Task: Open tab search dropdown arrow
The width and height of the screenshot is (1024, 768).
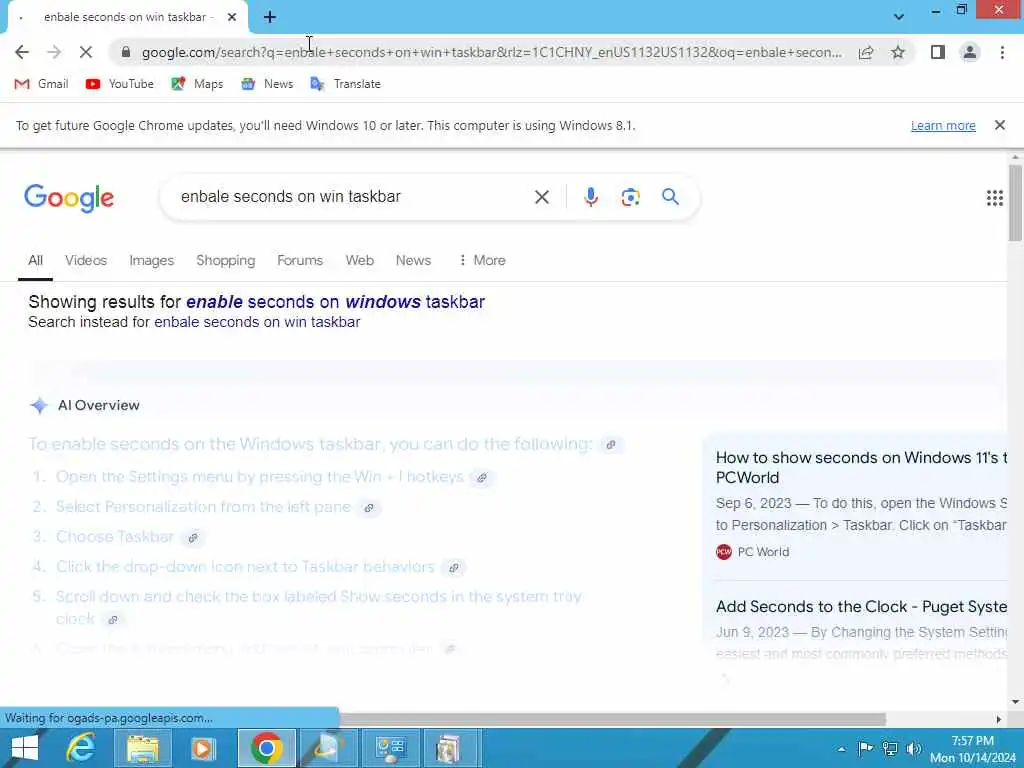Action: [899, 17]
